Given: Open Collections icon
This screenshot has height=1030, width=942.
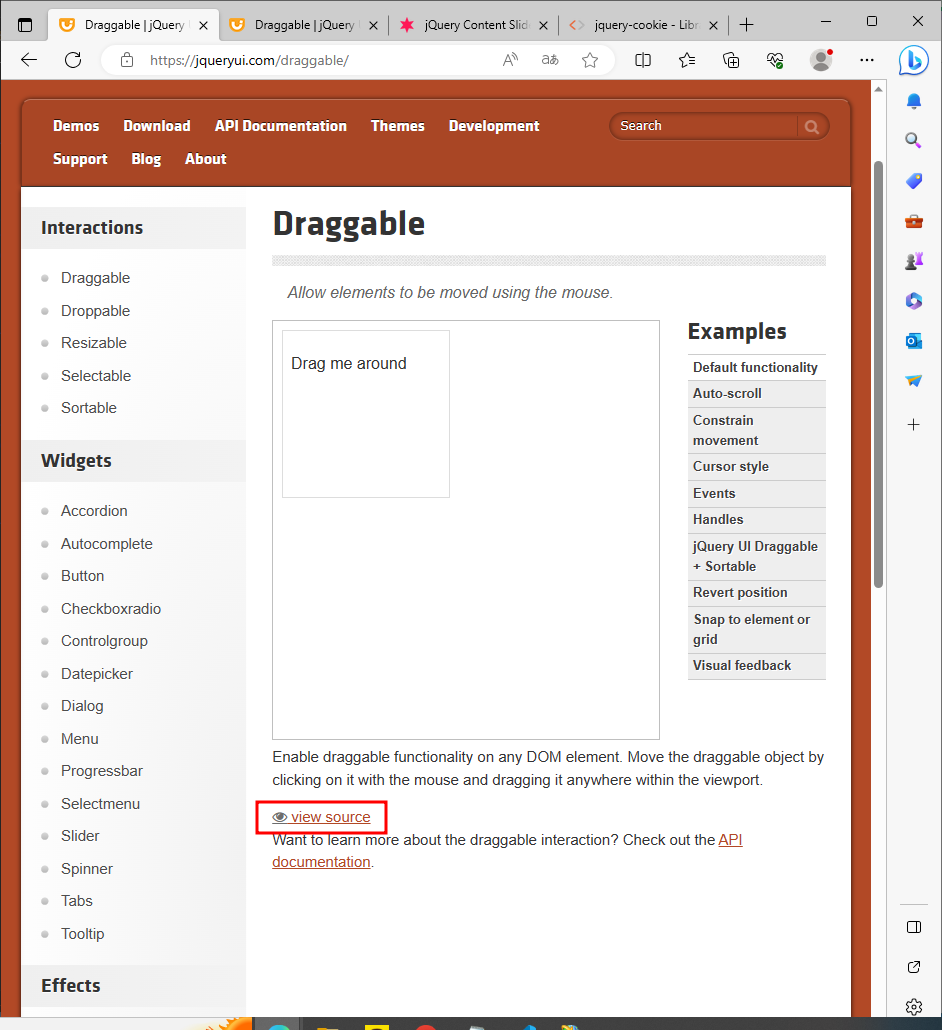Looking at the screenshot, I should click(731, 60).
